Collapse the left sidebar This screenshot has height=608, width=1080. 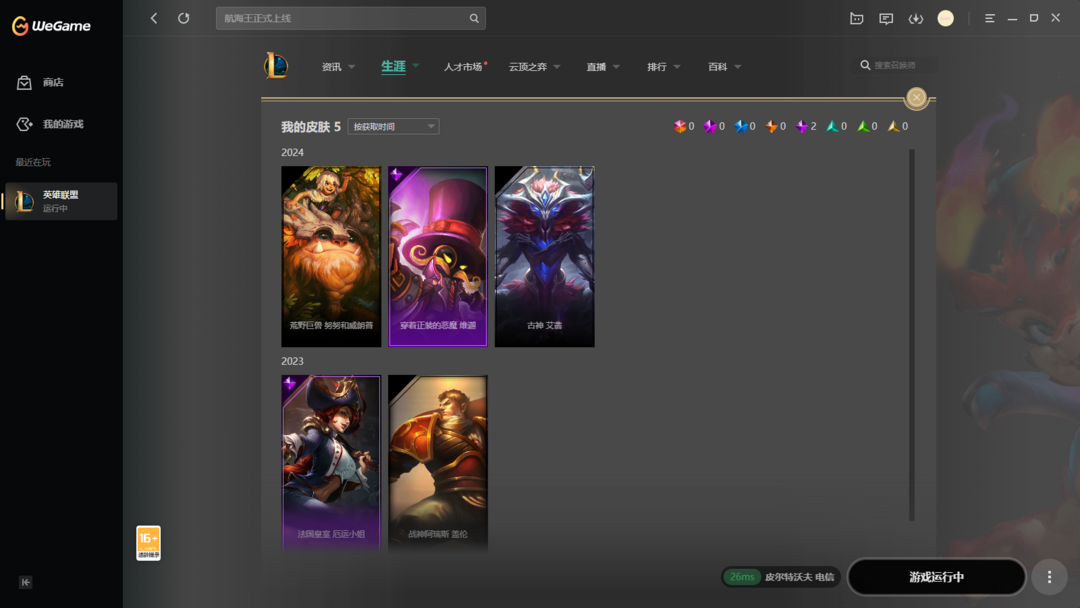click(x=25, y=583)
